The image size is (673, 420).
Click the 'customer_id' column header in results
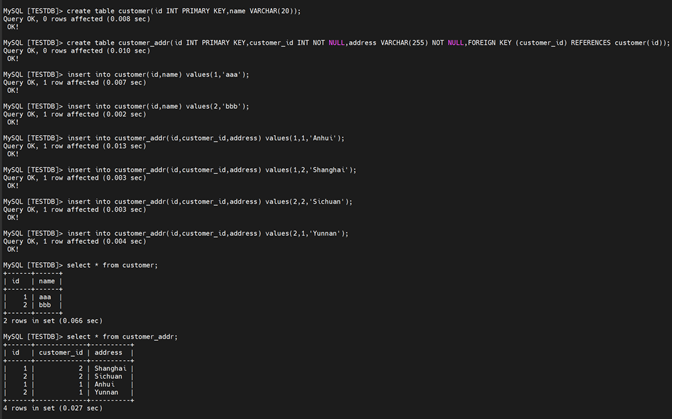(60, 352)
